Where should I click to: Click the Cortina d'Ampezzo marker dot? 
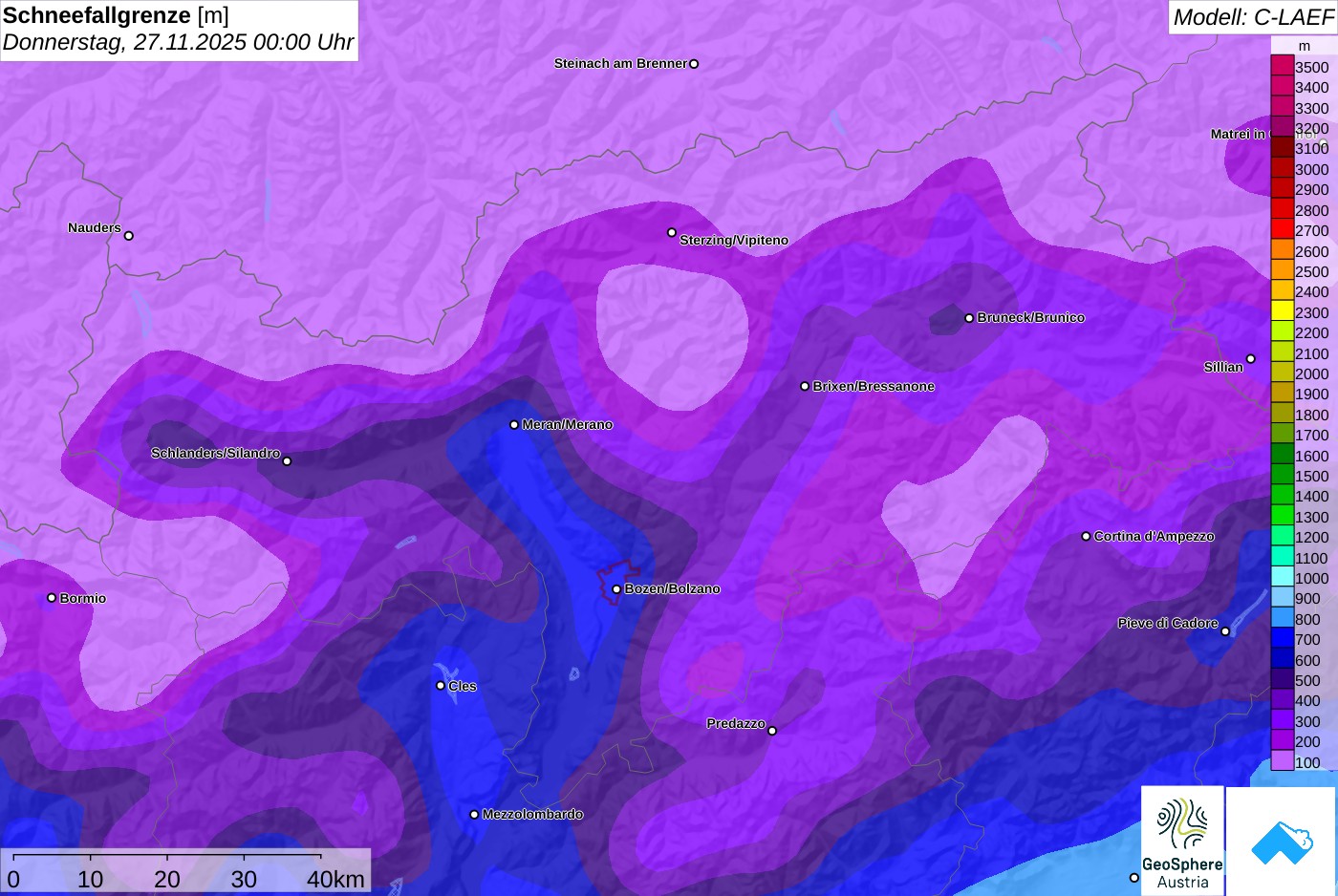pos(1086,536)
